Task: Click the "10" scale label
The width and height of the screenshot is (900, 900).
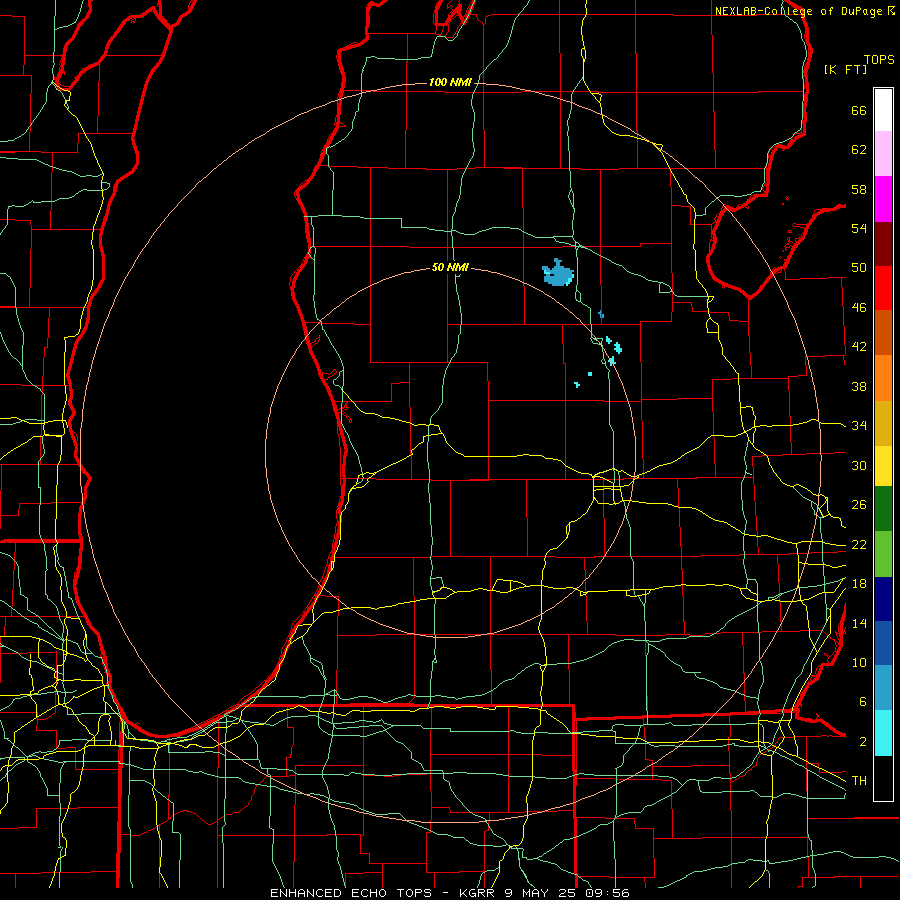Action: [859, 663]
